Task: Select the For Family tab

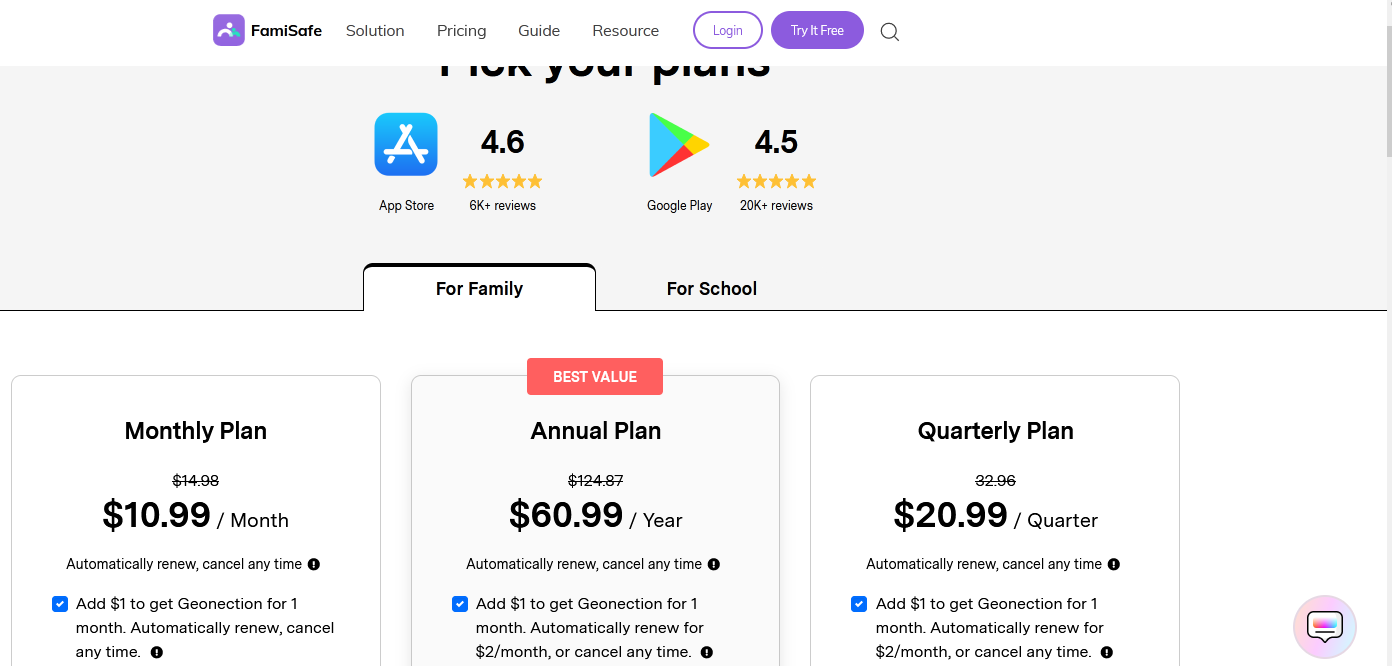Action: pos(479,288)
